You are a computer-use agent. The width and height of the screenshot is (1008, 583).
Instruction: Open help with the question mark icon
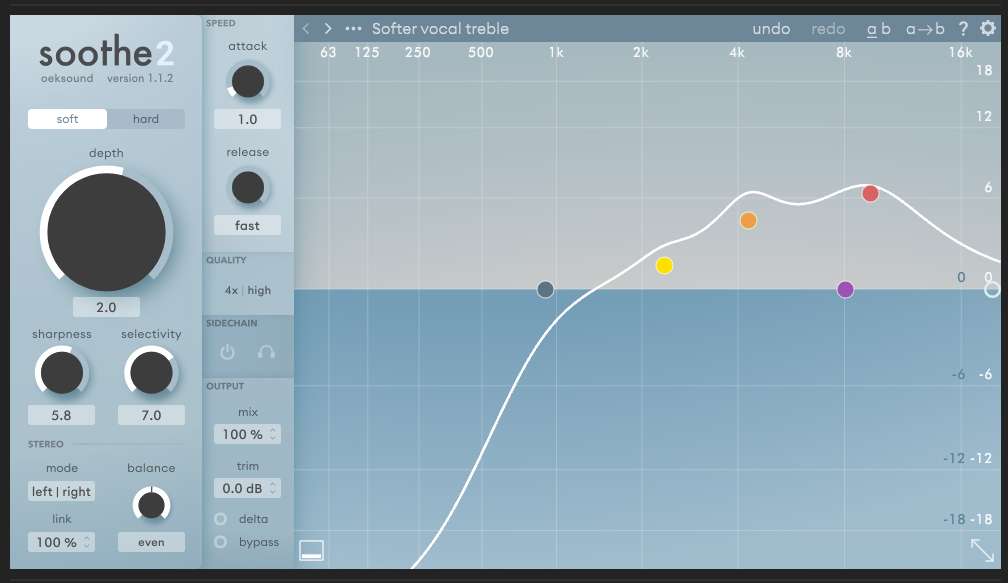(x=963, y=29)
